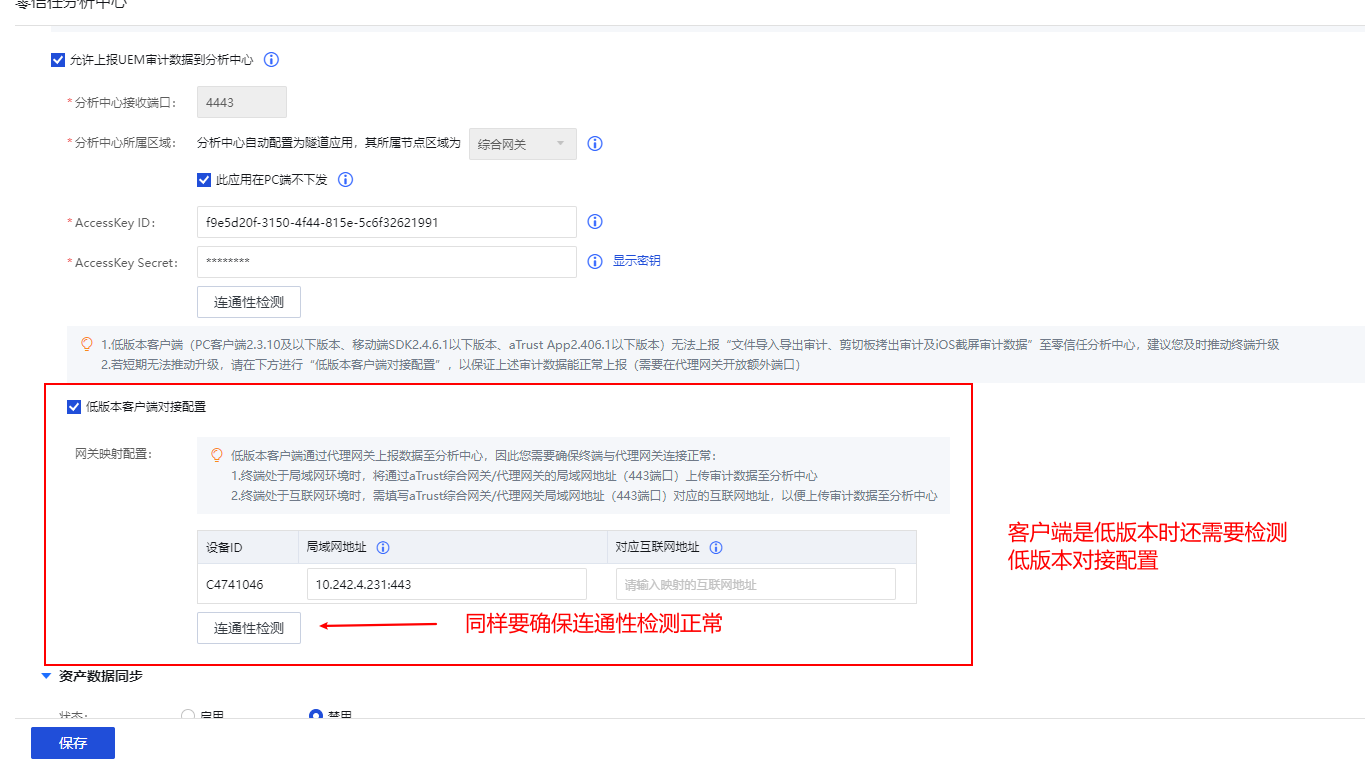Click the 显示密钥 link
This screenshot has width=1365, height=762.
point(636,261)
